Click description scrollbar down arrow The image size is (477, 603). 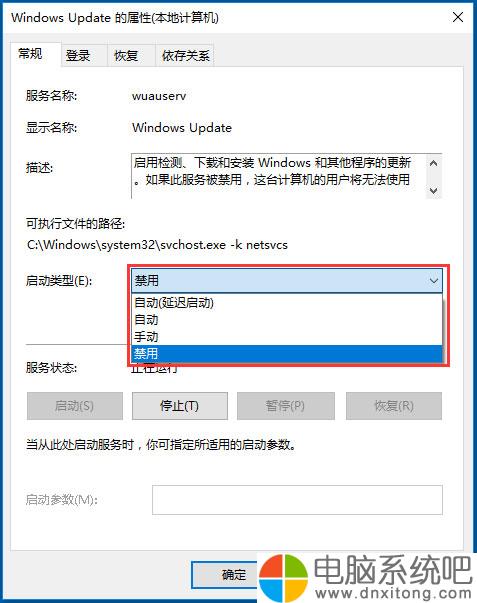[434, 190]
